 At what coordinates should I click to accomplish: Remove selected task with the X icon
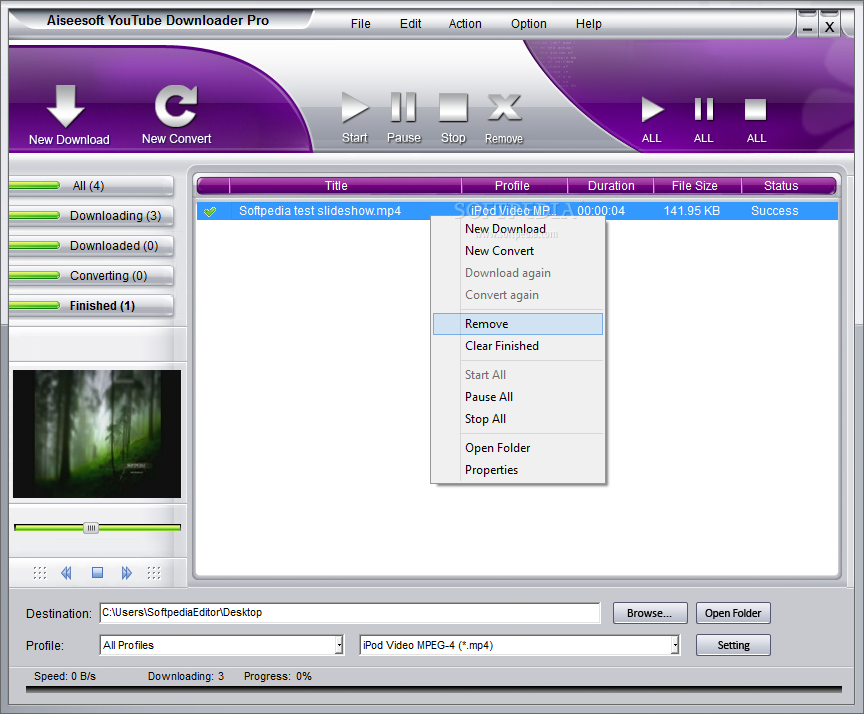[504, 107]
